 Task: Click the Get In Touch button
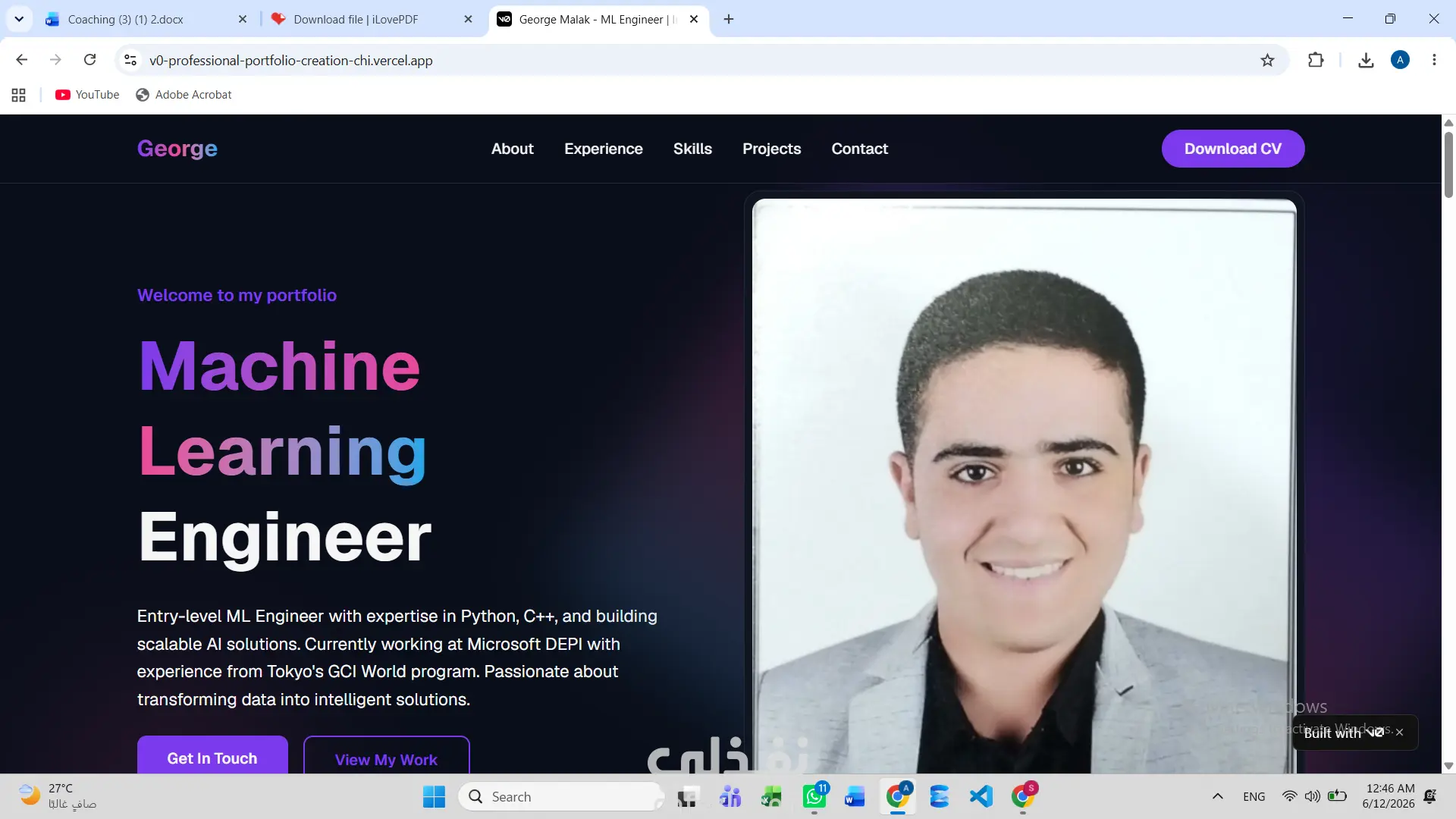coord(212,756)
